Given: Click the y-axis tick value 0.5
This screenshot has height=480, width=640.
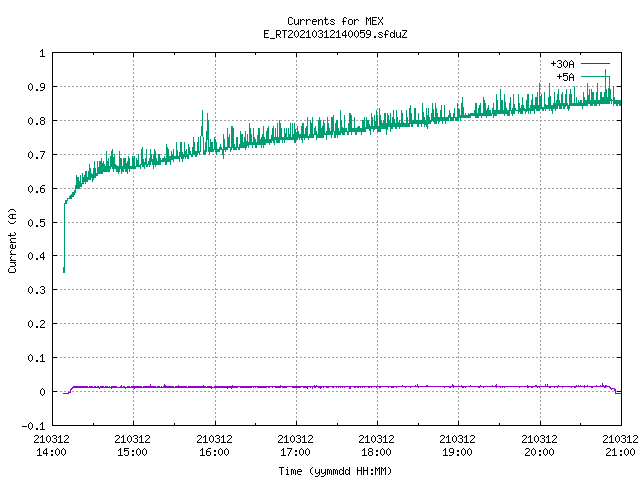Looking at the screenshot, I should pos(36,223).
